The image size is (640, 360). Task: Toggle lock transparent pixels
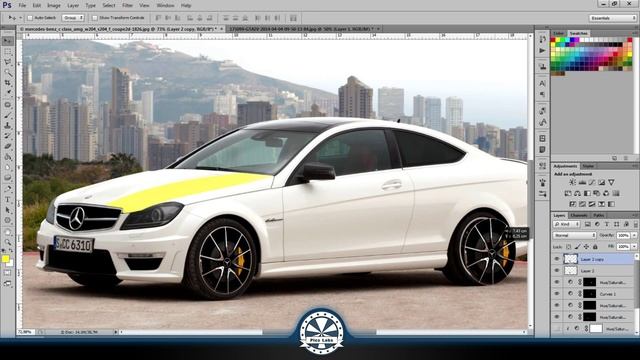569,247
